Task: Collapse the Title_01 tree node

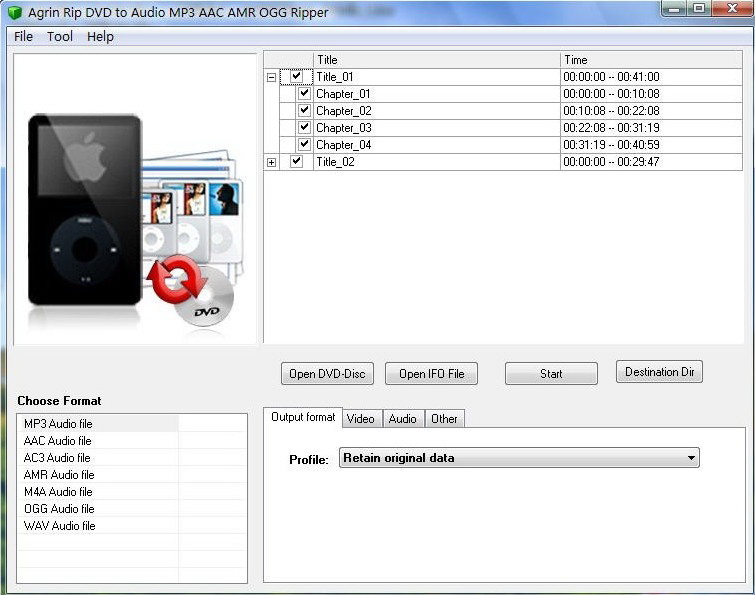Action: click(272, 78)
